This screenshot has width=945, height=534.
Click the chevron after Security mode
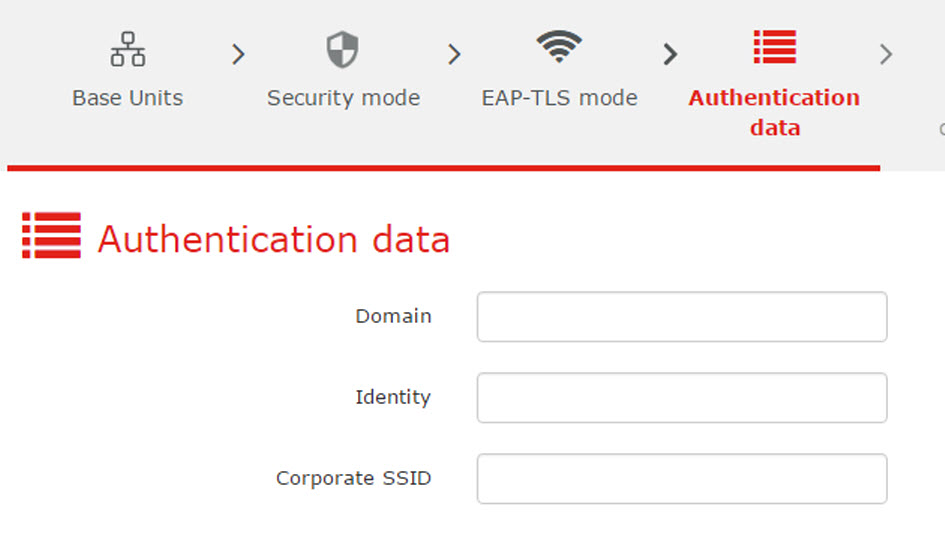(454, 54)
